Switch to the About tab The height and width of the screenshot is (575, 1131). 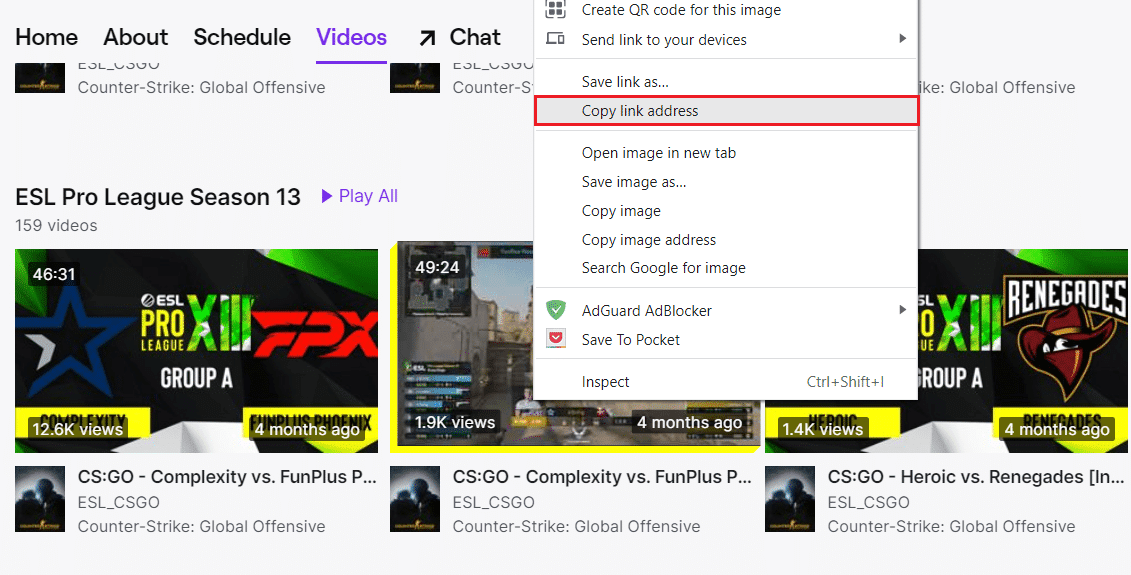tap(136, 37)
